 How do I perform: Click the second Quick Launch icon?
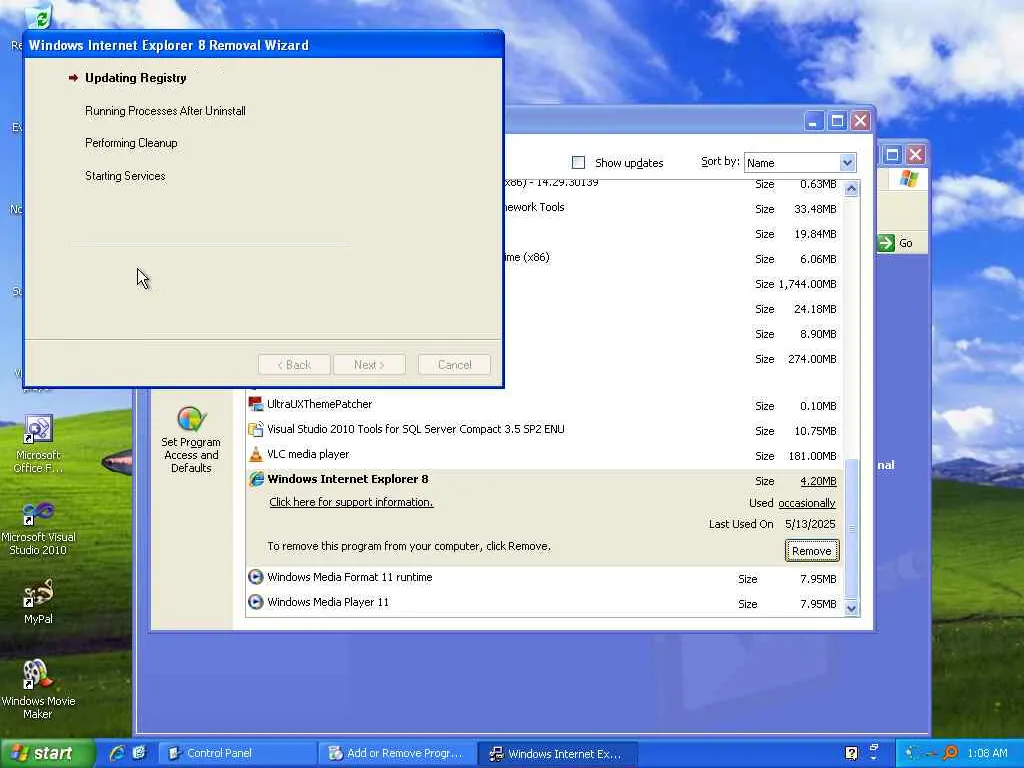pos(139,753)
